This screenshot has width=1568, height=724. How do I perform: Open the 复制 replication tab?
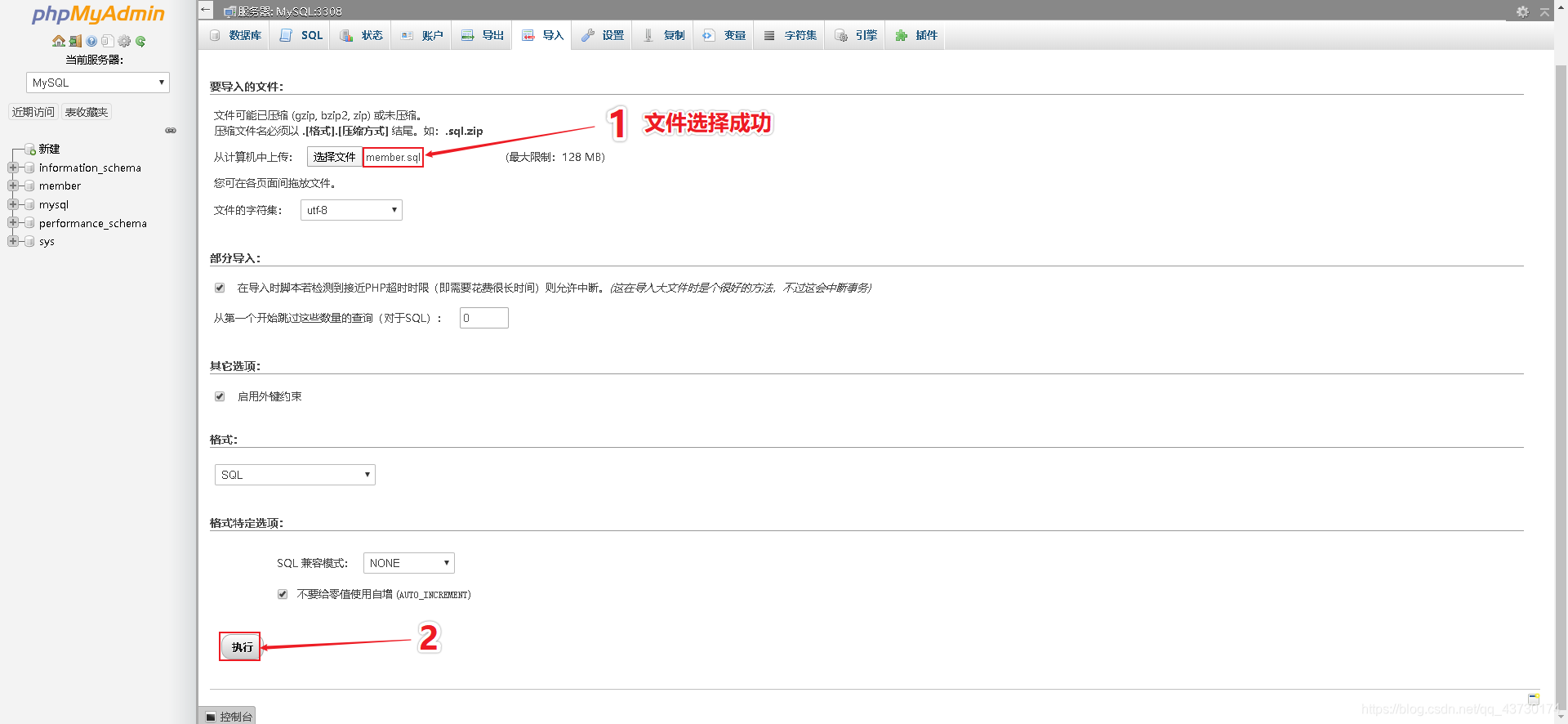click(x=663, y=35)
